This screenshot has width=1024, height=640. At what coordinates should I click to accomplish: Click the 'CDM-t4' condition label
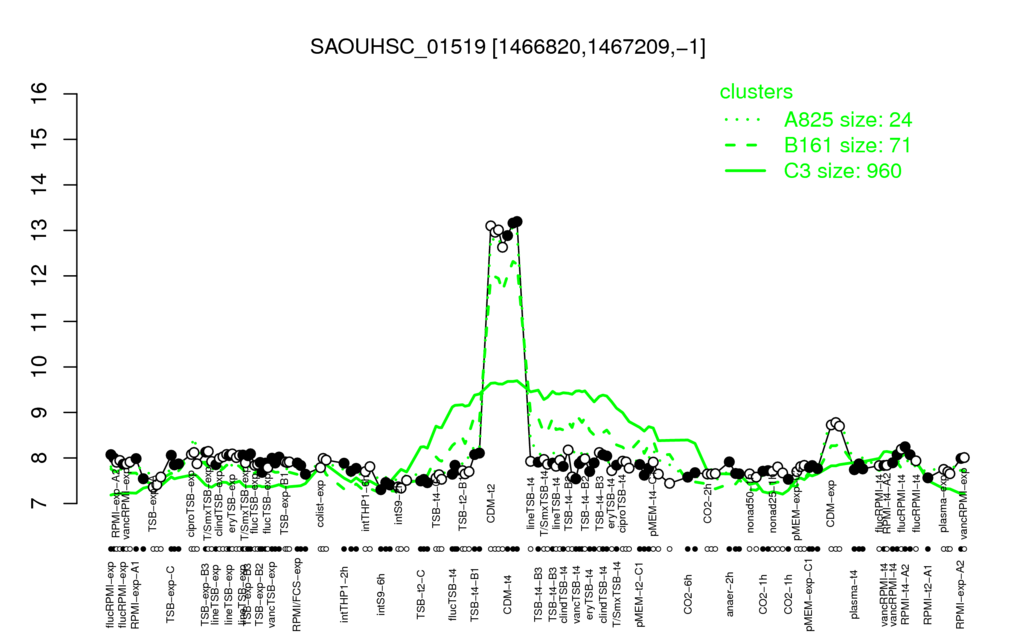tap(507, 594)
